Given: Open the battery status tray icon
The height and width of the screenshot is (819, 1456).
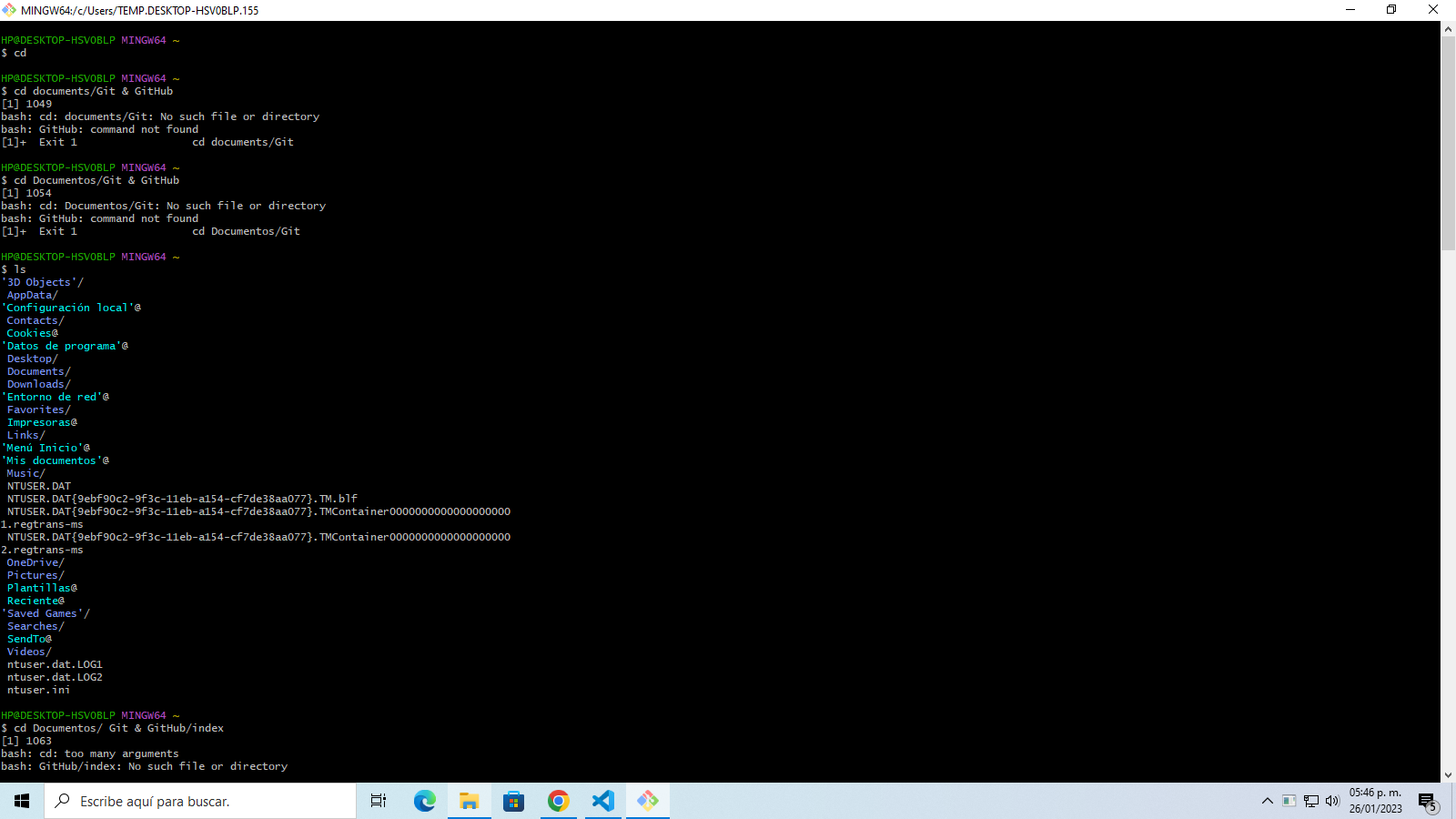Looking at the screenshot, I should [x=1289, y=801].
